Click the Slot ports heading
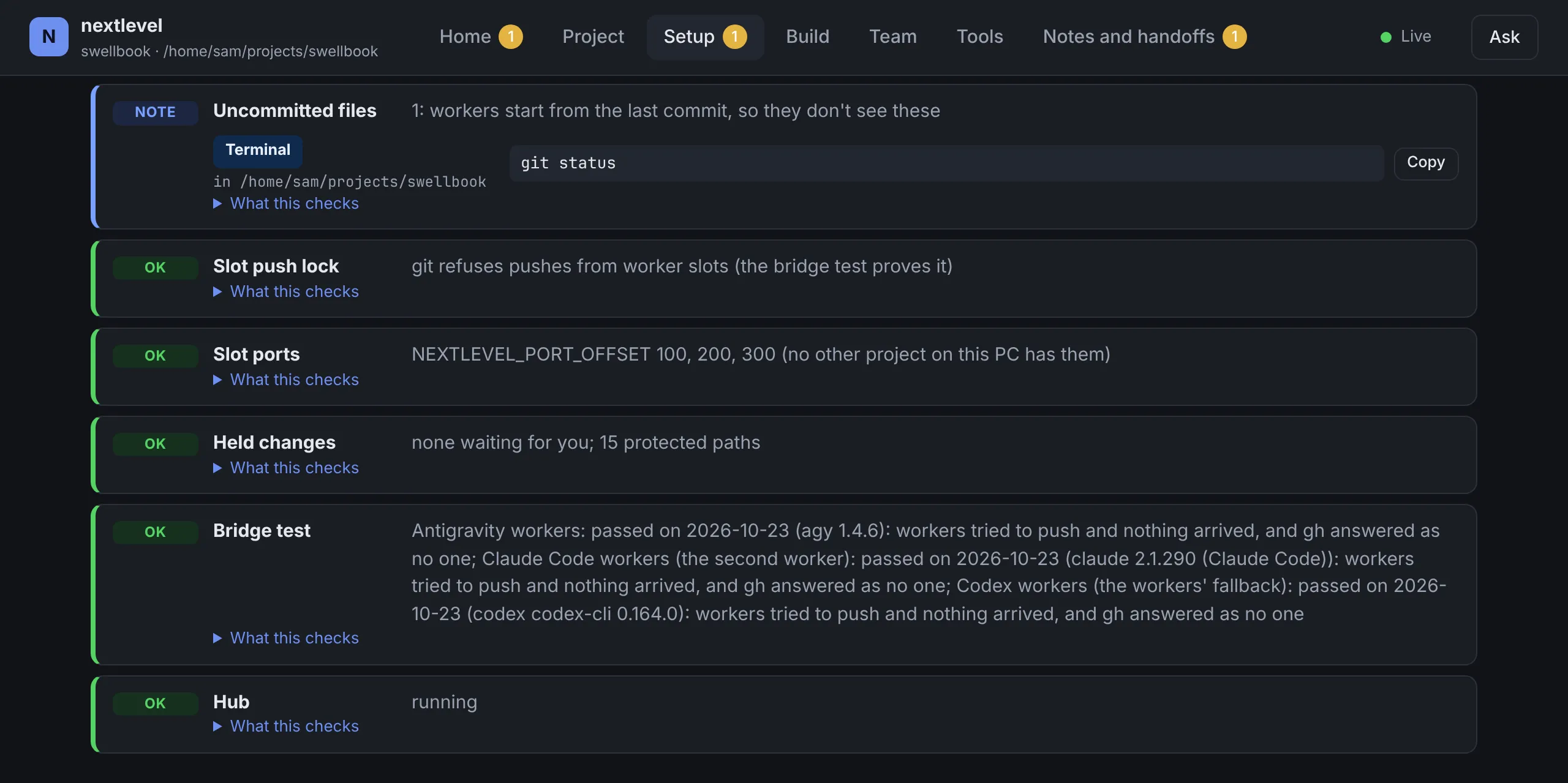 (257, 354)
